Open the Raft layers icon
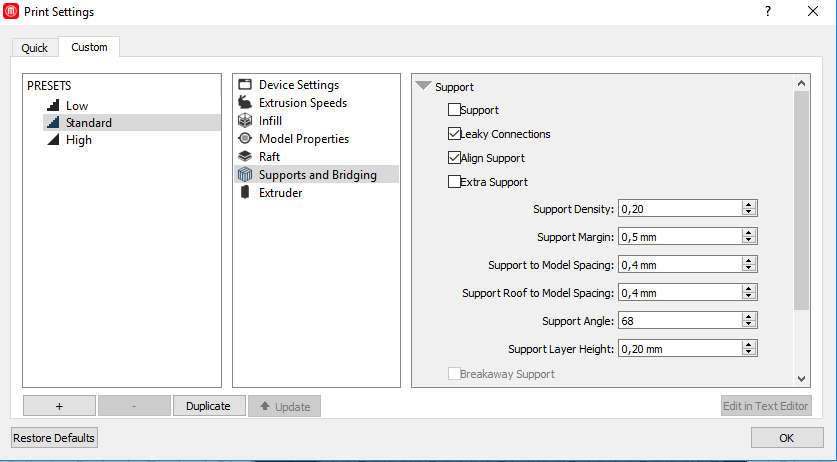The image size is (837, 462). point(245,156)
